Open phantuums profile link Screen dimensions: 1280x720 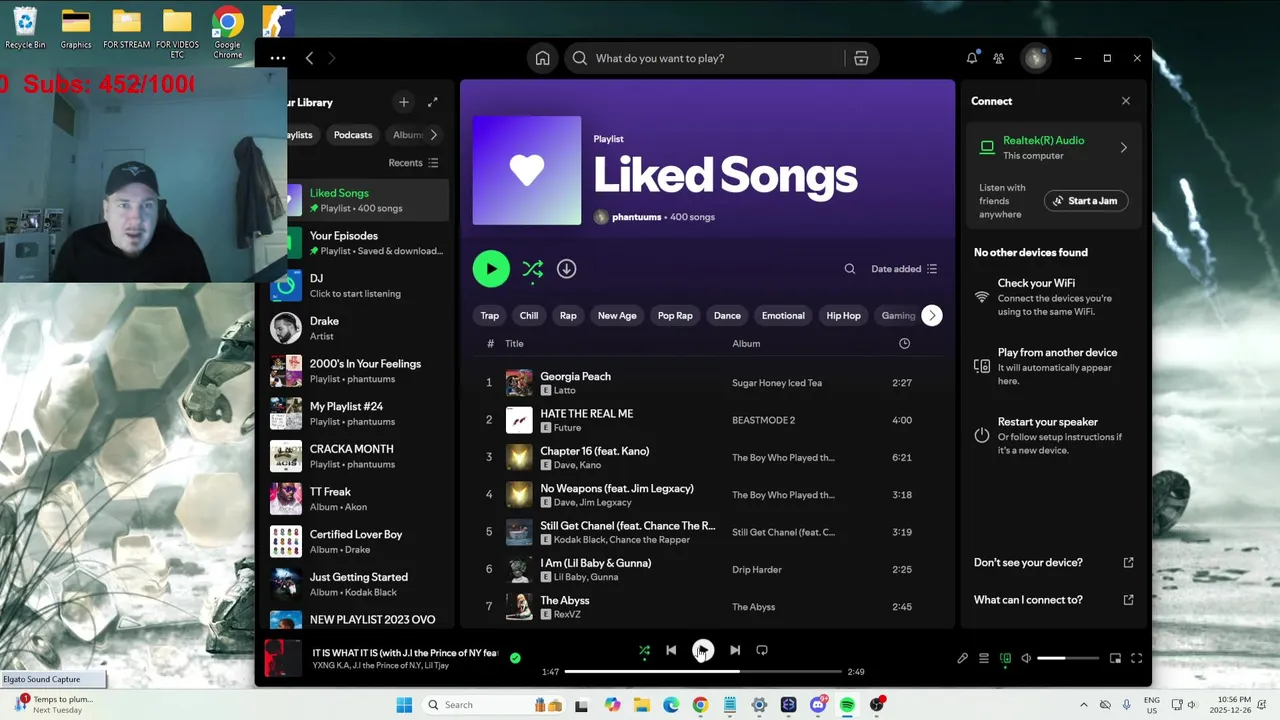pyautogui.click(x=636, y=217)
